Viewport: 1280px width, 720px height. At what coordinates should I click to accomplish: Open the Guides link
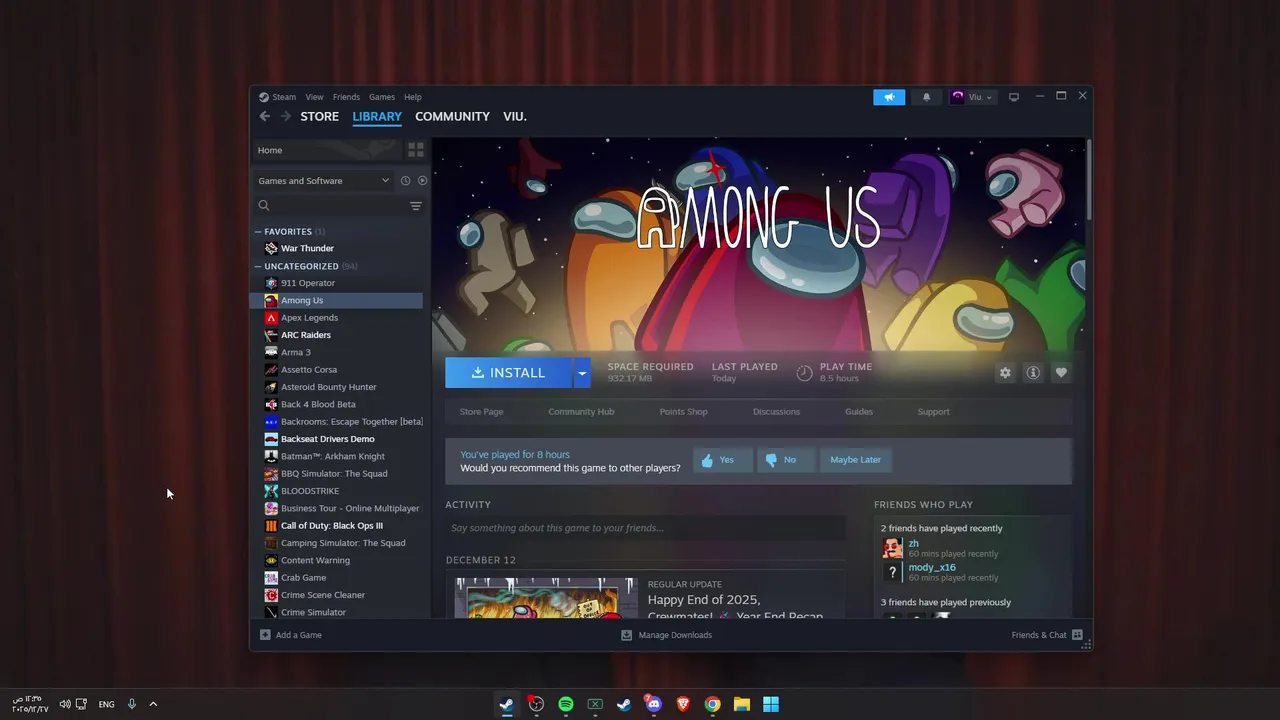[859, 412]
